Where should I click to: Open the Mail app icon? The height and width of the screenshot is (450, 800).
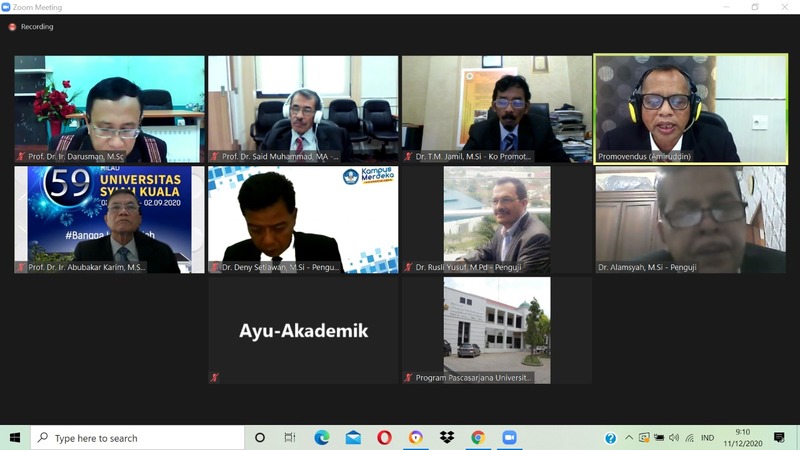353,438
